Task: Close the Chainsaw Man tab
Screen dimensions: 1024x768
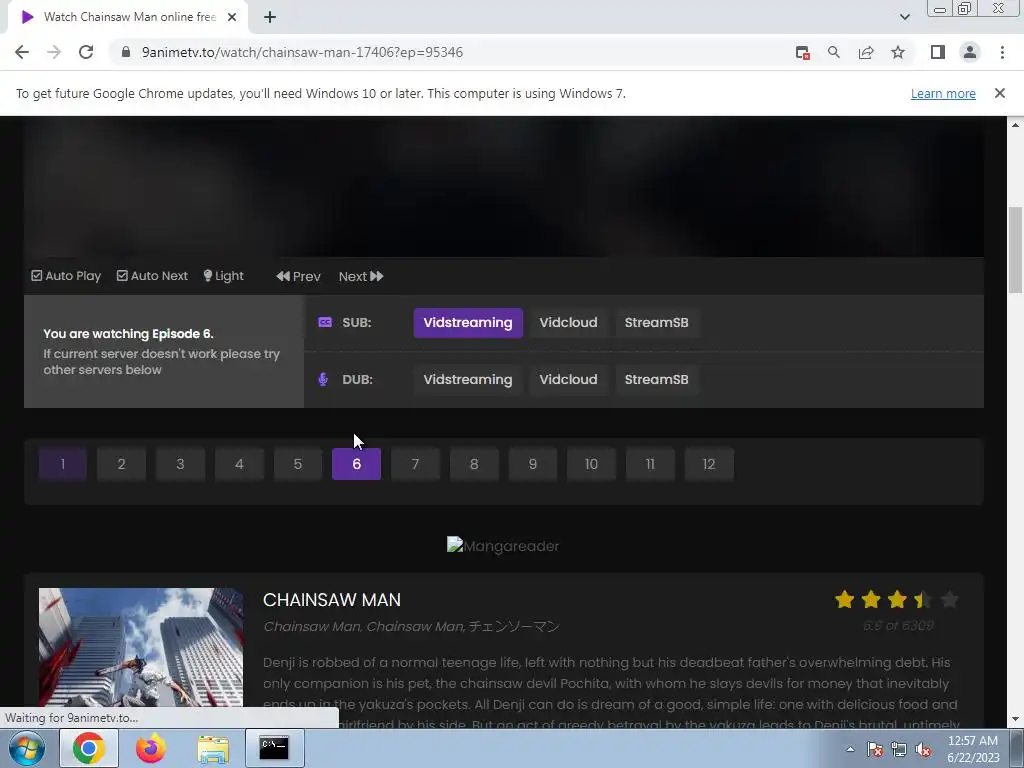Action: coord(232,17)
